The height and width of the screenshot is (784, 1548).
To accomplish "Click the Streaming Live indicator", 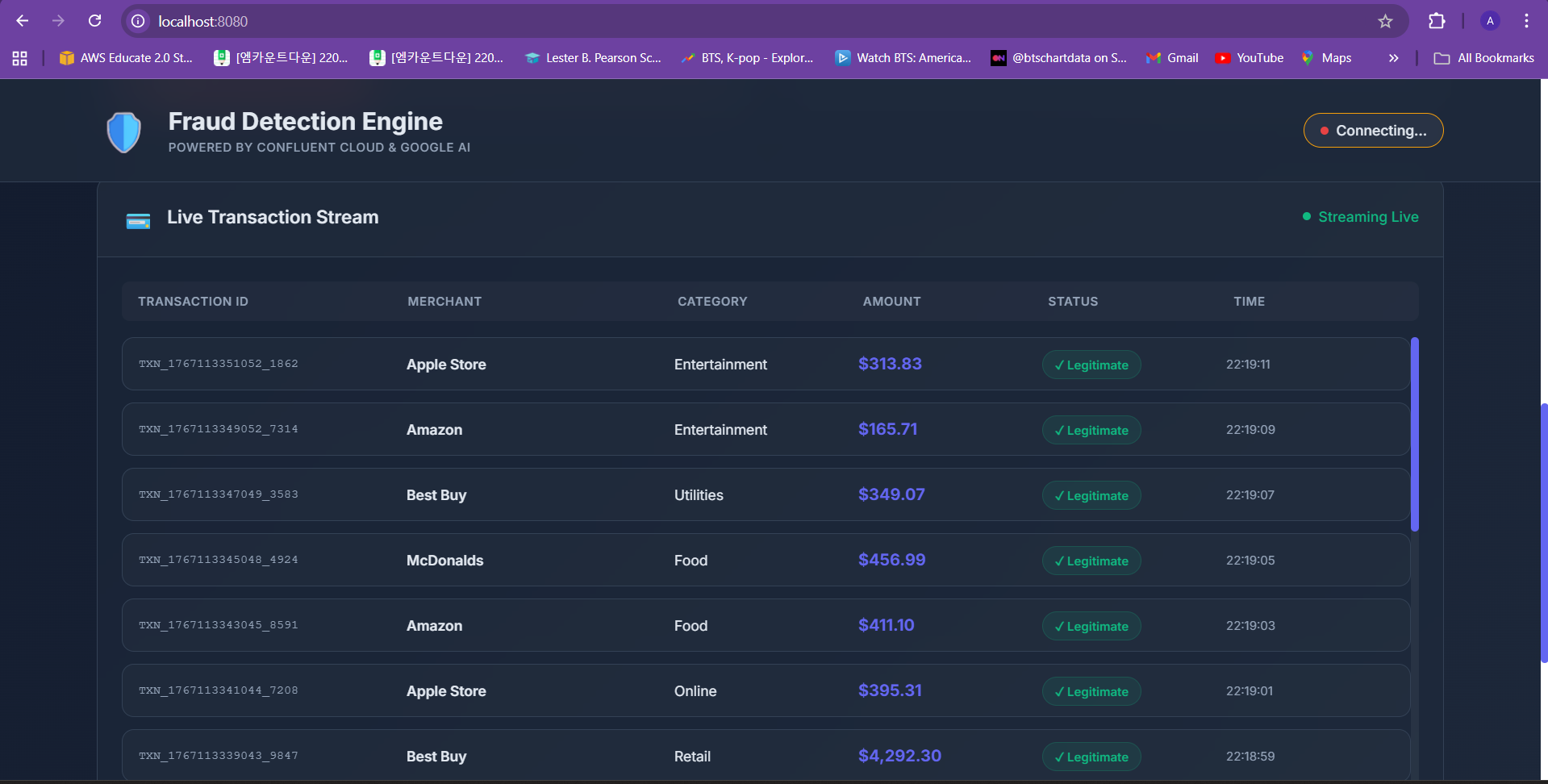I will coord(1360,217).
